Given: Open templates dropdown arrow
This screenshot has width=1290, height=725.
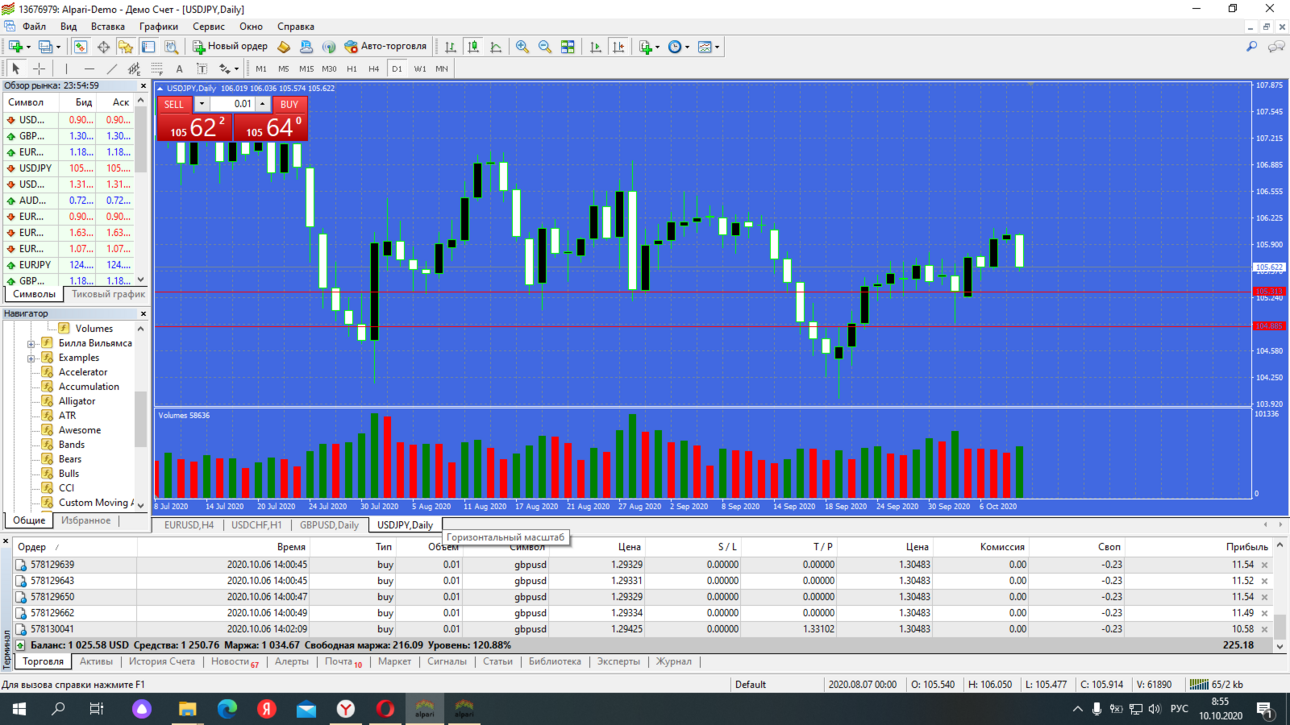Looking at the screenshot, I should [717, 47].
